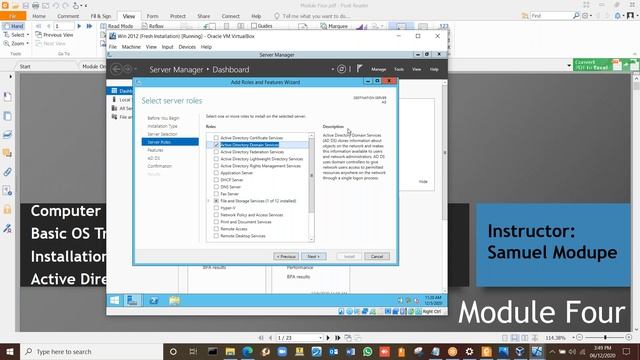Click the VM Start button
640x360 pixels.
point(115,300)
